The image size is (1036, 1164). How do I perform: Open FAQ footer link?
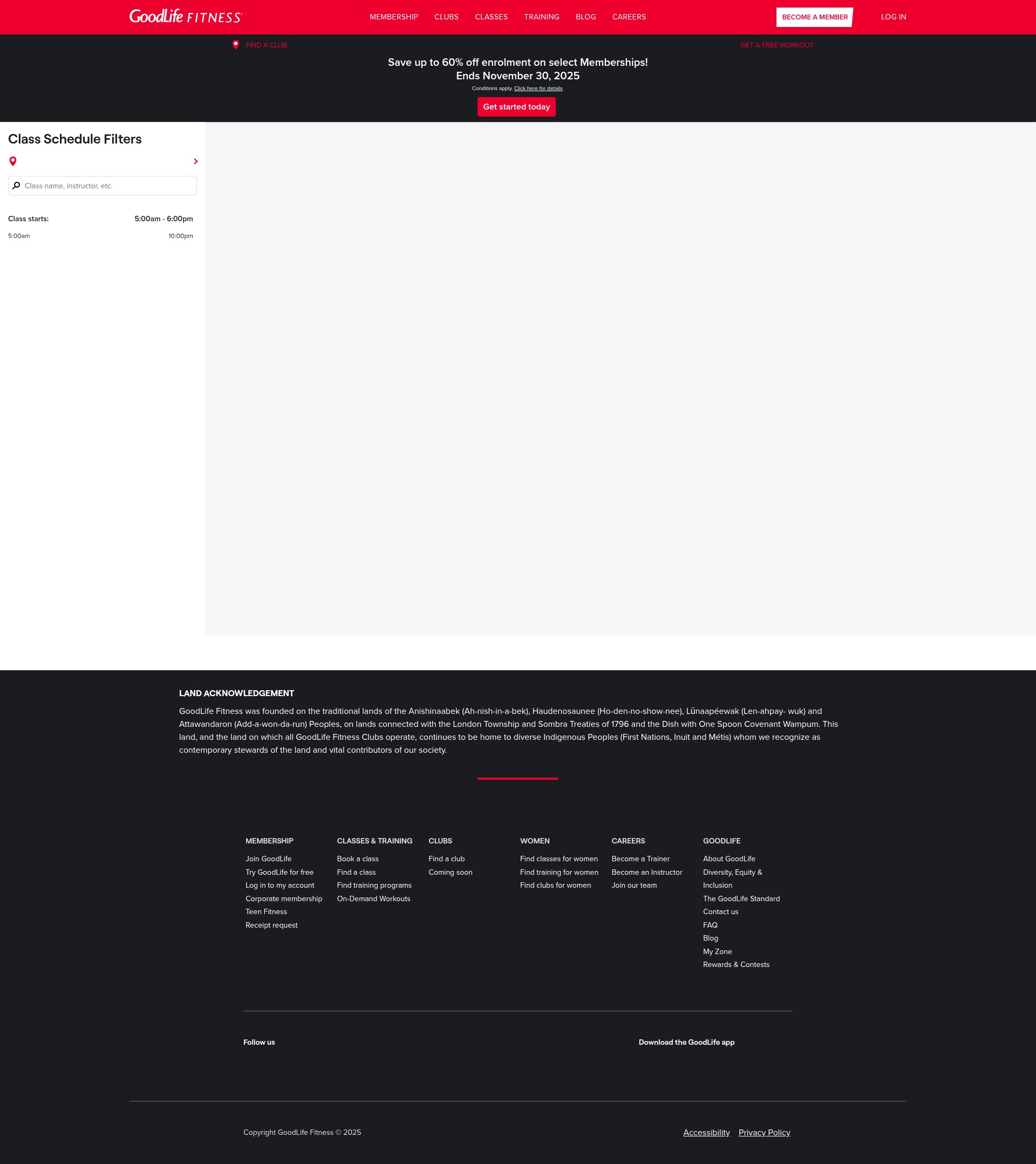coord(710,925)
